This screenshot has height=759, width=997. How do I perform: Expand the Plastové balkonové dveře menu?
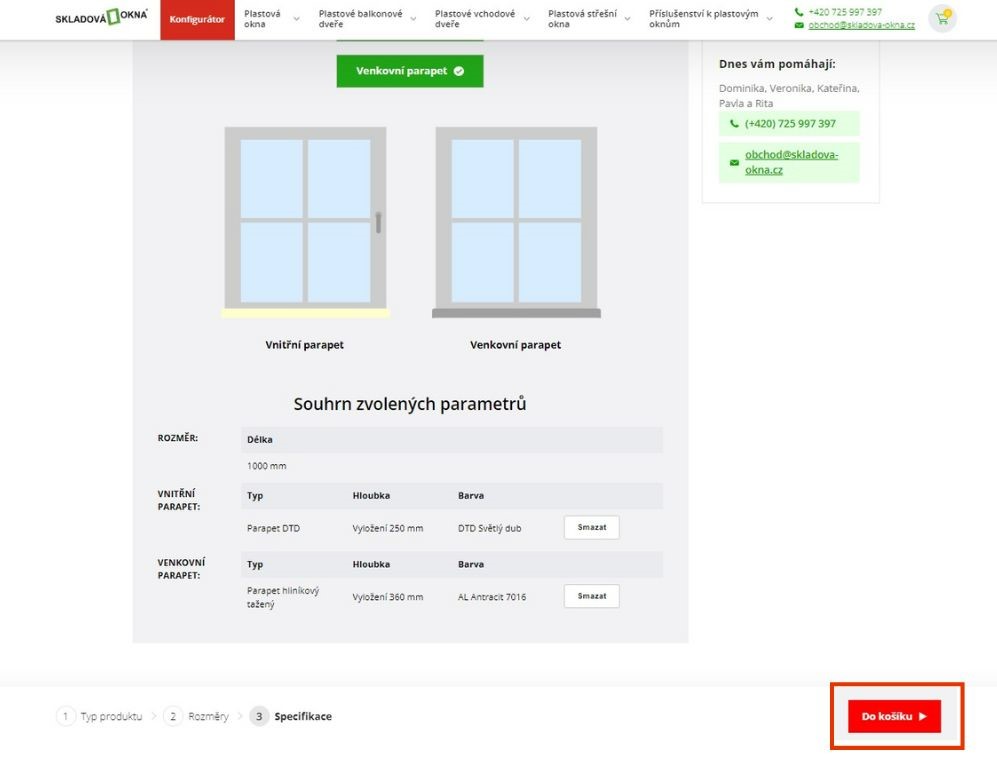click(x=366, y=19)
